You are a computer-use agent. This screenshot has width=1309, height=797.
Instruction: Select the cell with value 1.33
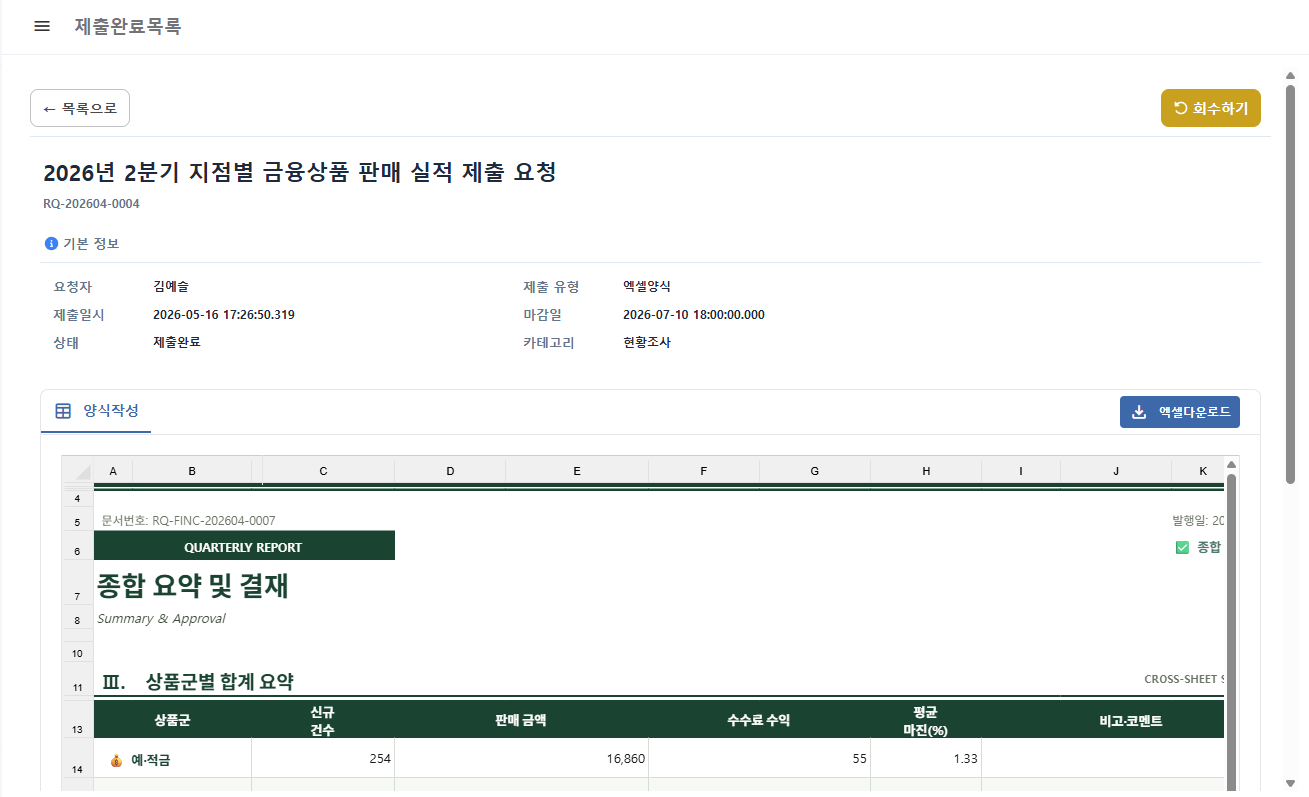[x=926, y=760]
